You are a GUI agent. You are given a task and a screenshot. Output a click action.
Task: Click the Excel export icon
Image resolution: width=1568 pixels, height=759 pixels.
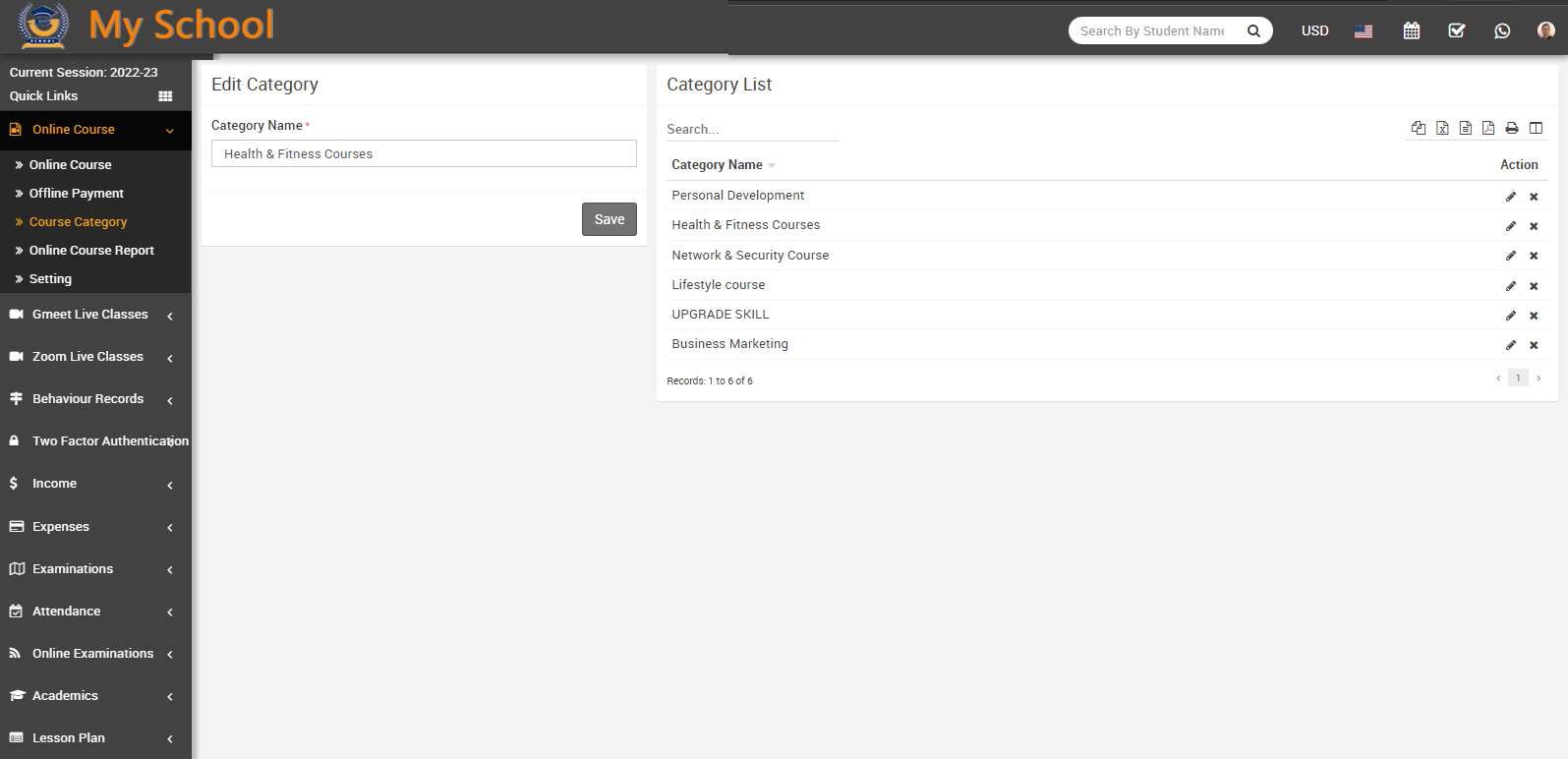[x=1442, y=128]
